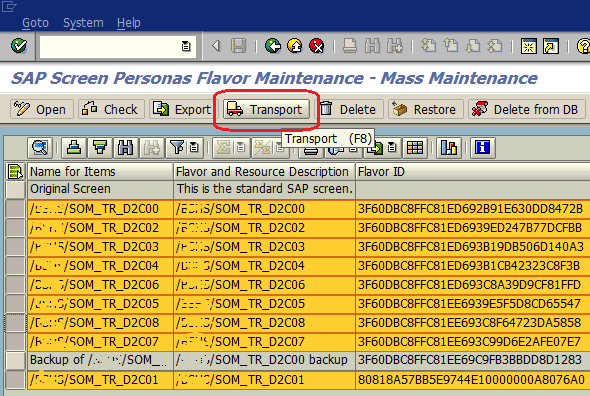Sort grid in descending order
The image size is (590, 396).
[x=100, y=147]
